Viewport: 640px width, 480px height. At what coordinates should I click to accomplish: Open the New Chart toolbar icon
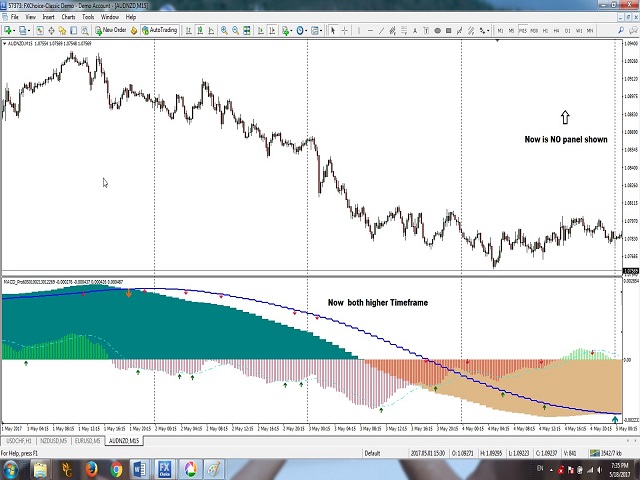click(7, 30)
